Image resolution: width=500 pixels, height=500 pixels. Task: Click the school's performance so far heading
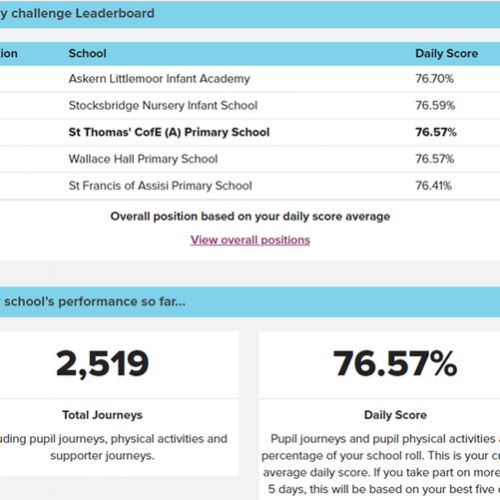click(x=93, y=302)
